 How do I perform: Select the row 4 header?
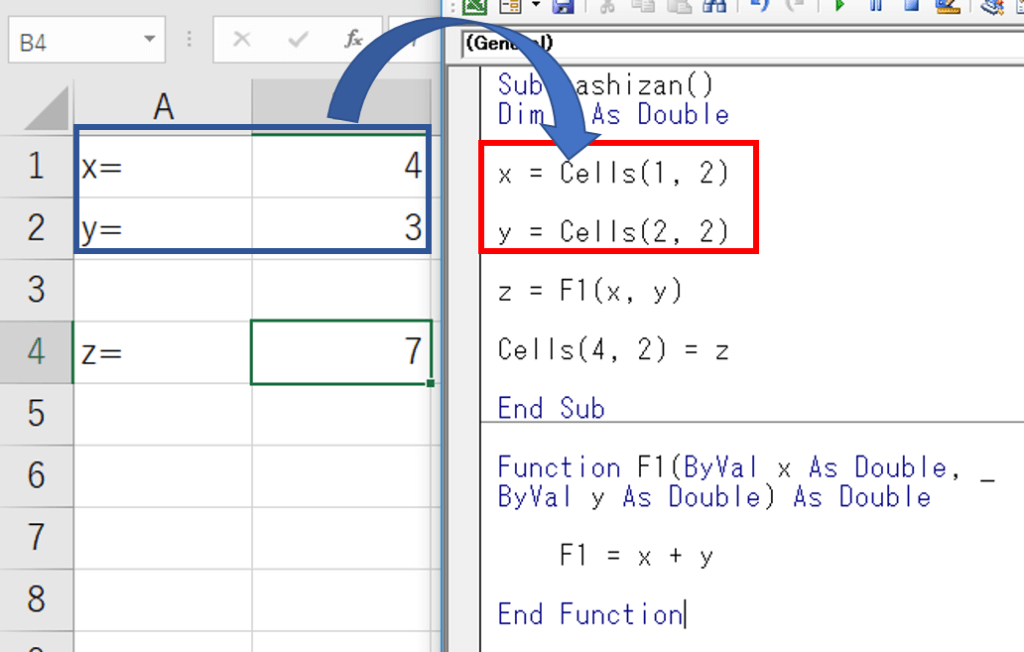[x=36, y=352]
